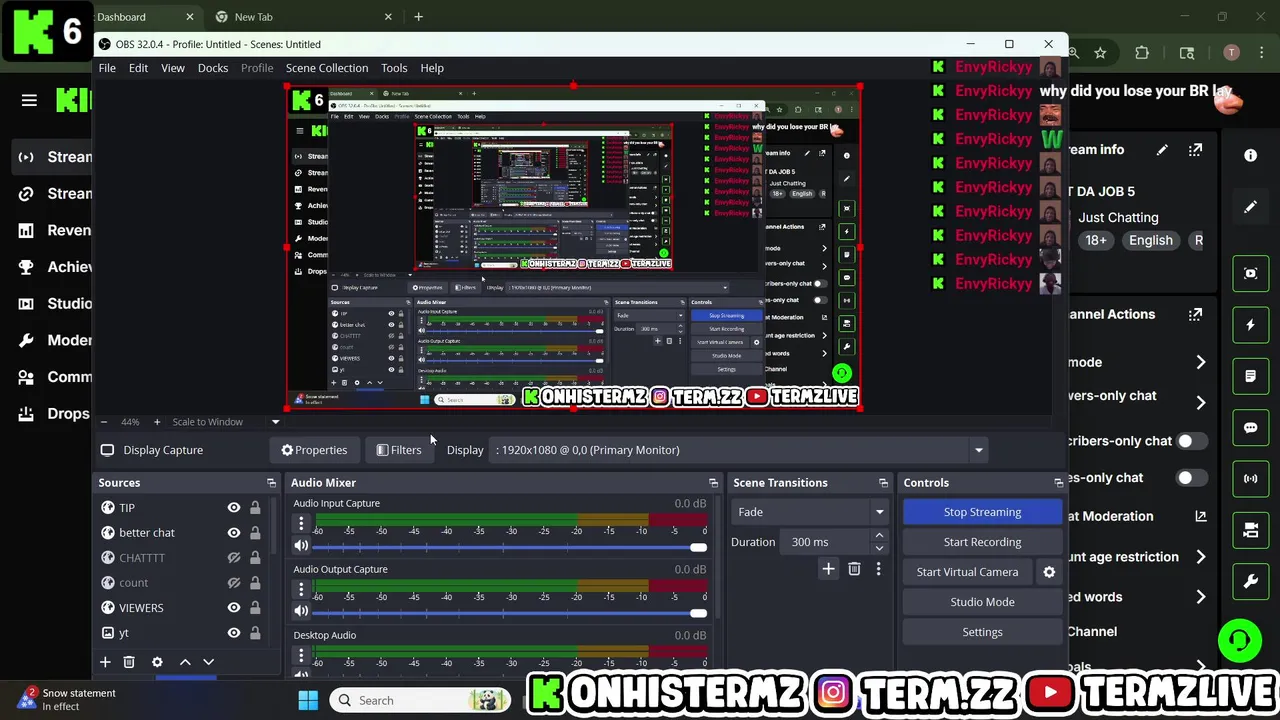Open green headset support button in Kick

click(x=1240, y=641)
